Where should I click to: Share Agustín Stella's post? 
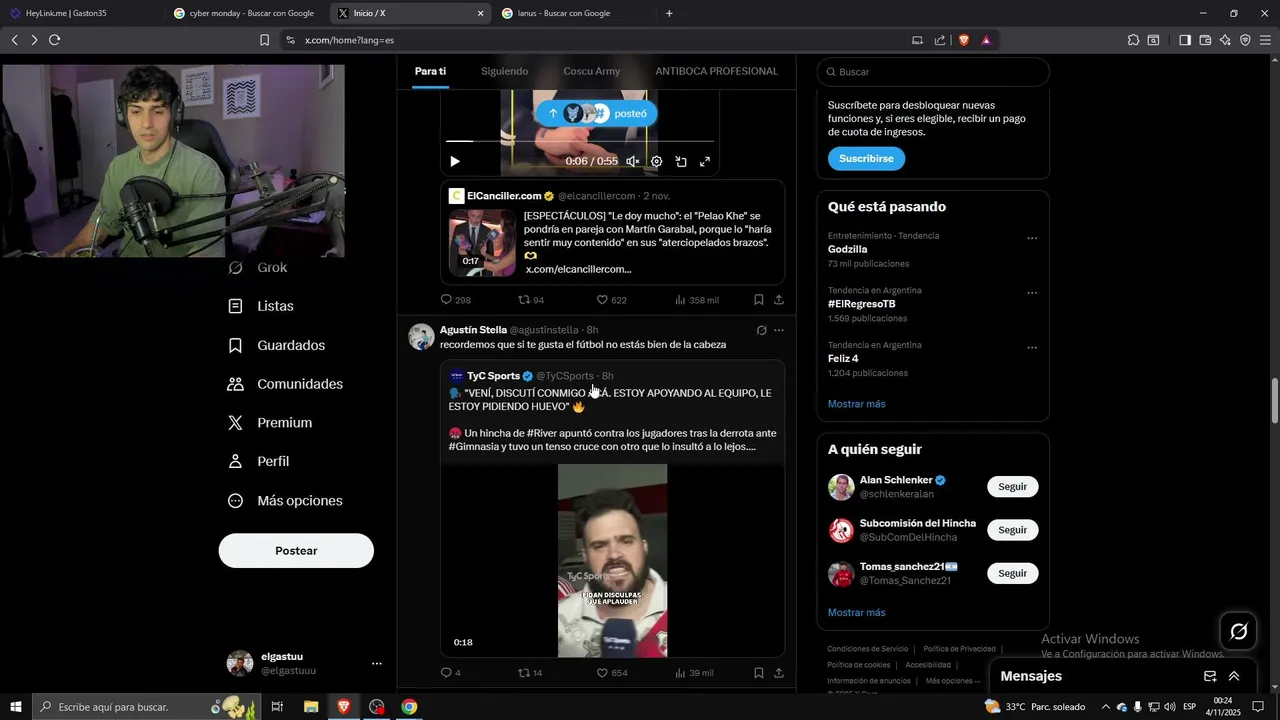[779, 673]
